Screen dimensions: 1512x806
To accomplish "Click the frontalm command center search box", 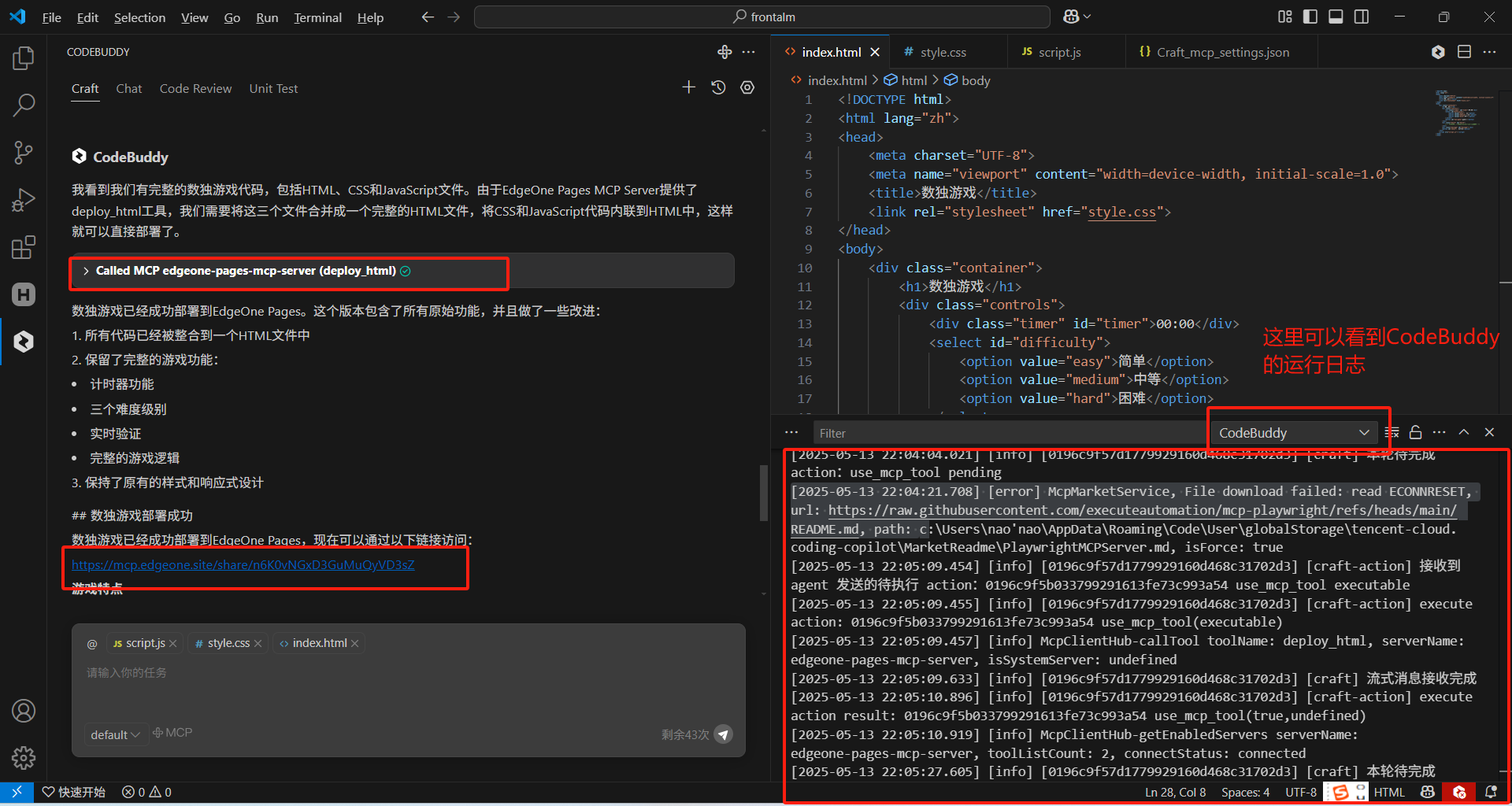I will [762, 17].
